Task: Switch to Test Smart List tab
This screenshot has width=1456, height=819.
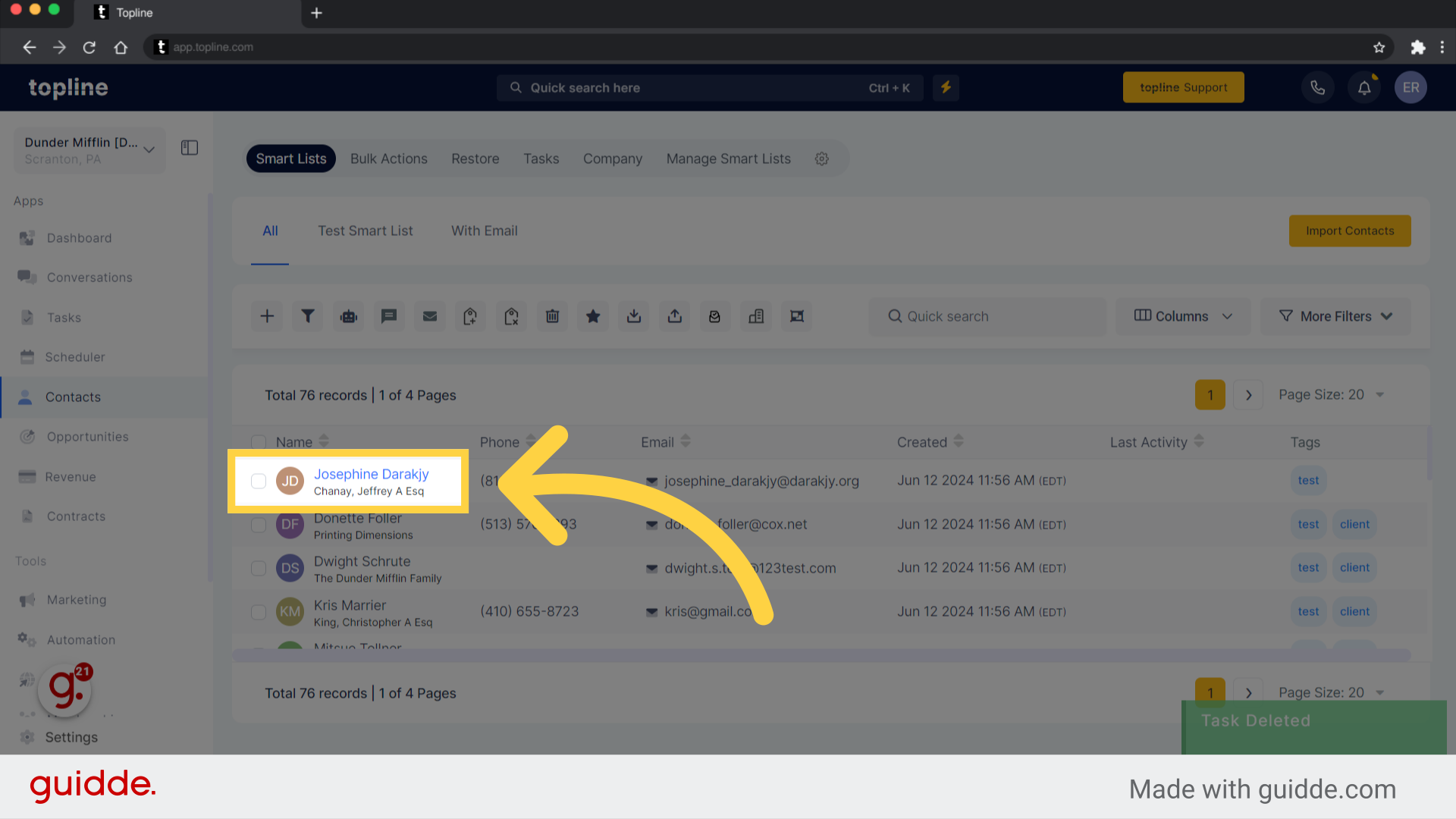Action: (x=365, y=231)
